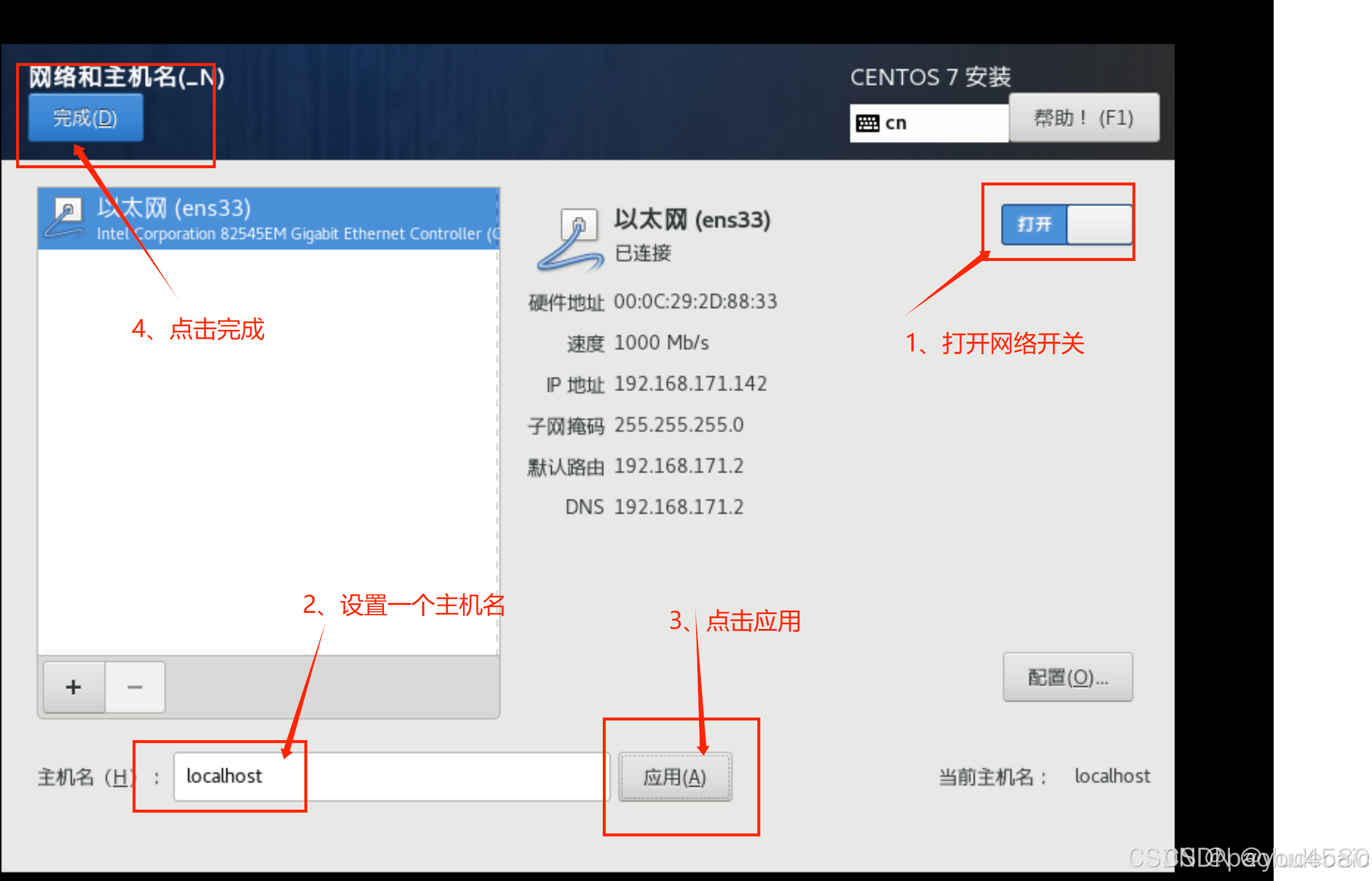This screenshot has width=1372, height=881.
Task: Toggle the ens33 network switch off
Action: click(1067, 225)
